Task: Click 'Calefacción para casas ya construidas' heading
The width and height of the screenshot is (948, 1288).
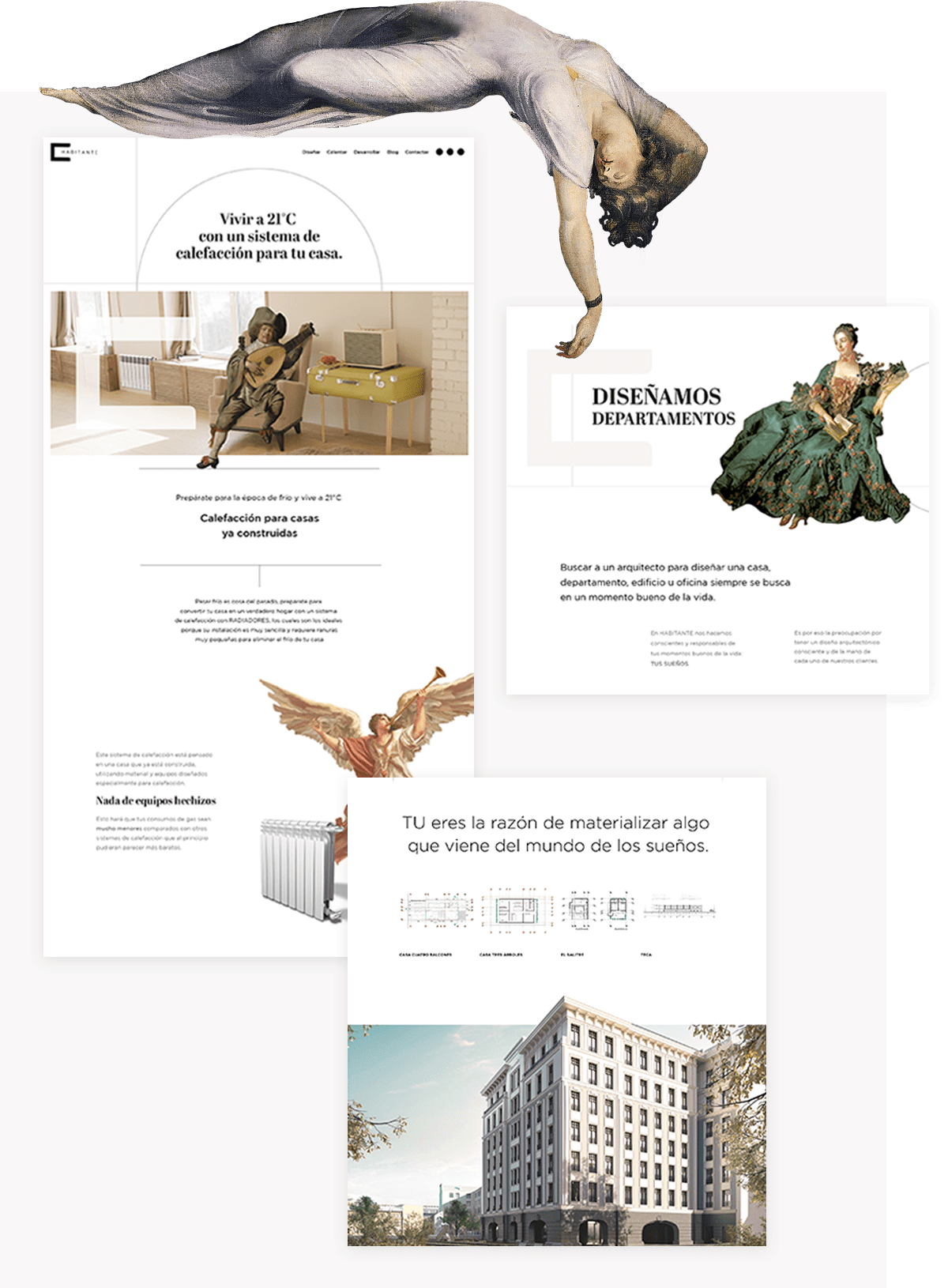Action: click(x=259, y=525)
